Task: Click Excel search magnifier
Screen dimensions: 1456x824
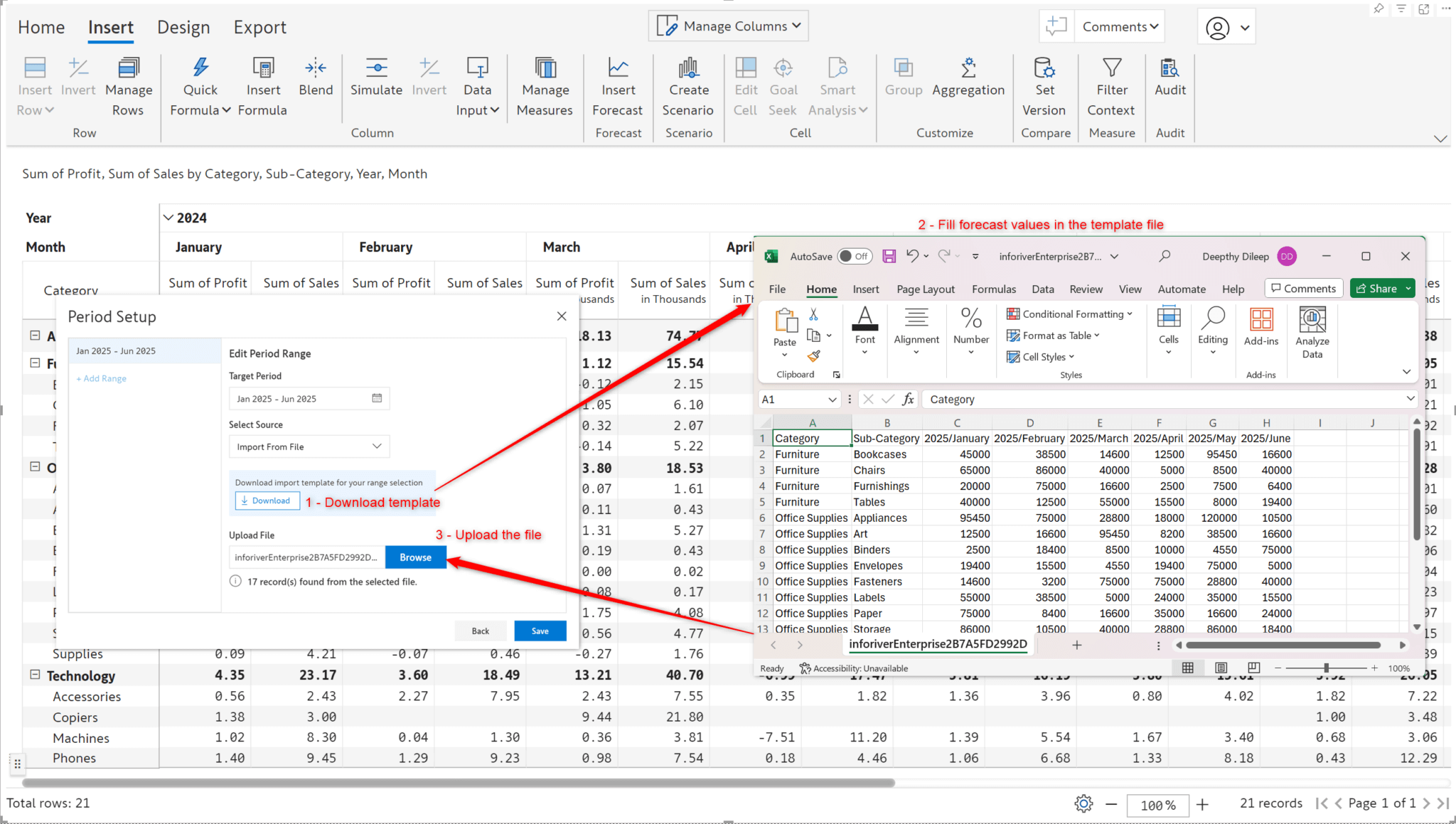Action: [1165, 256]
